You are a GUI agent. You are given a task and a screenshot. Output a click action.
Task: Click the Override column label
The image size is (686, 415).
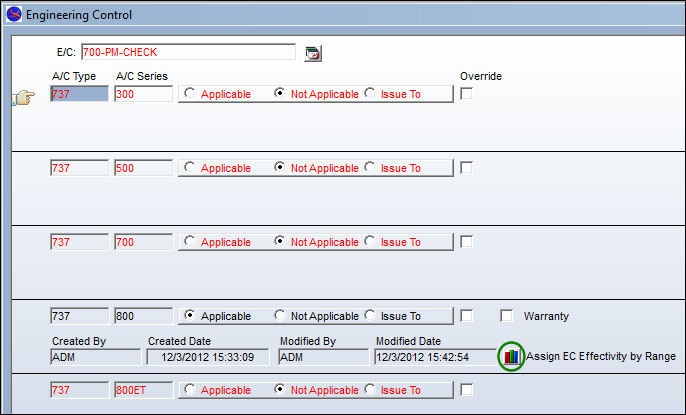[481, 76]
